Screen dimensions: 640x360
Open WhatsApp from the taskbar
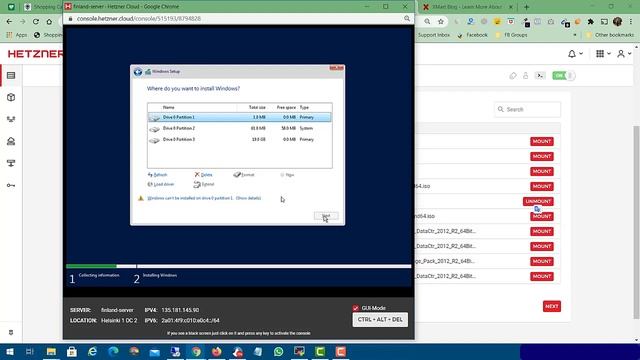[x=279, y=351]
